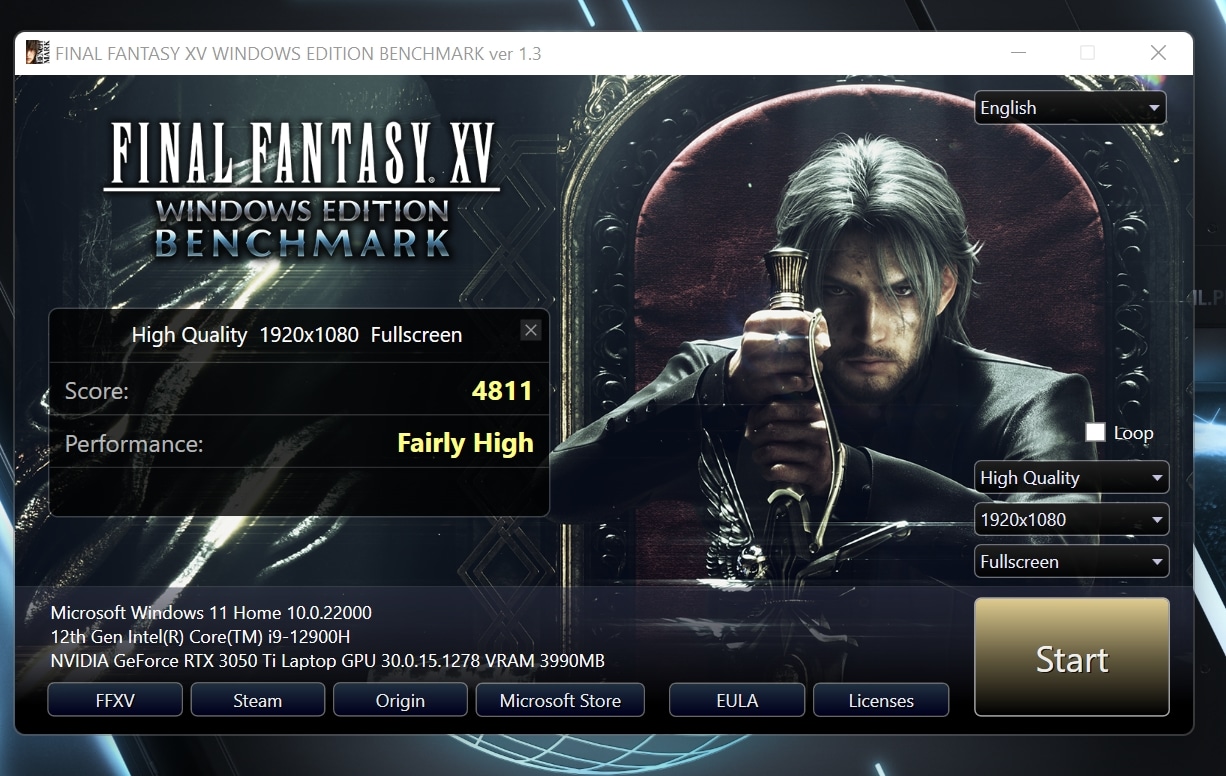
Task: Open the FFXV website button
Action: 115,700
